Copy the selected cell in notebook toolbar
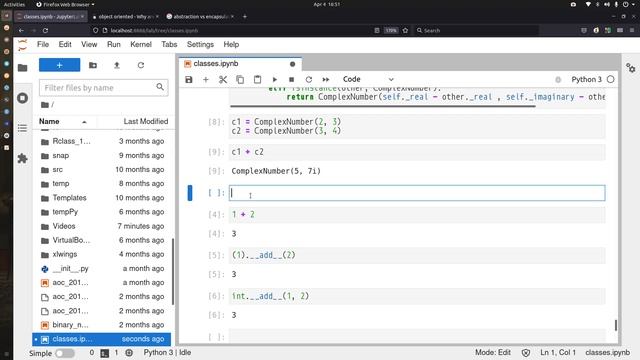 (240, 80)
